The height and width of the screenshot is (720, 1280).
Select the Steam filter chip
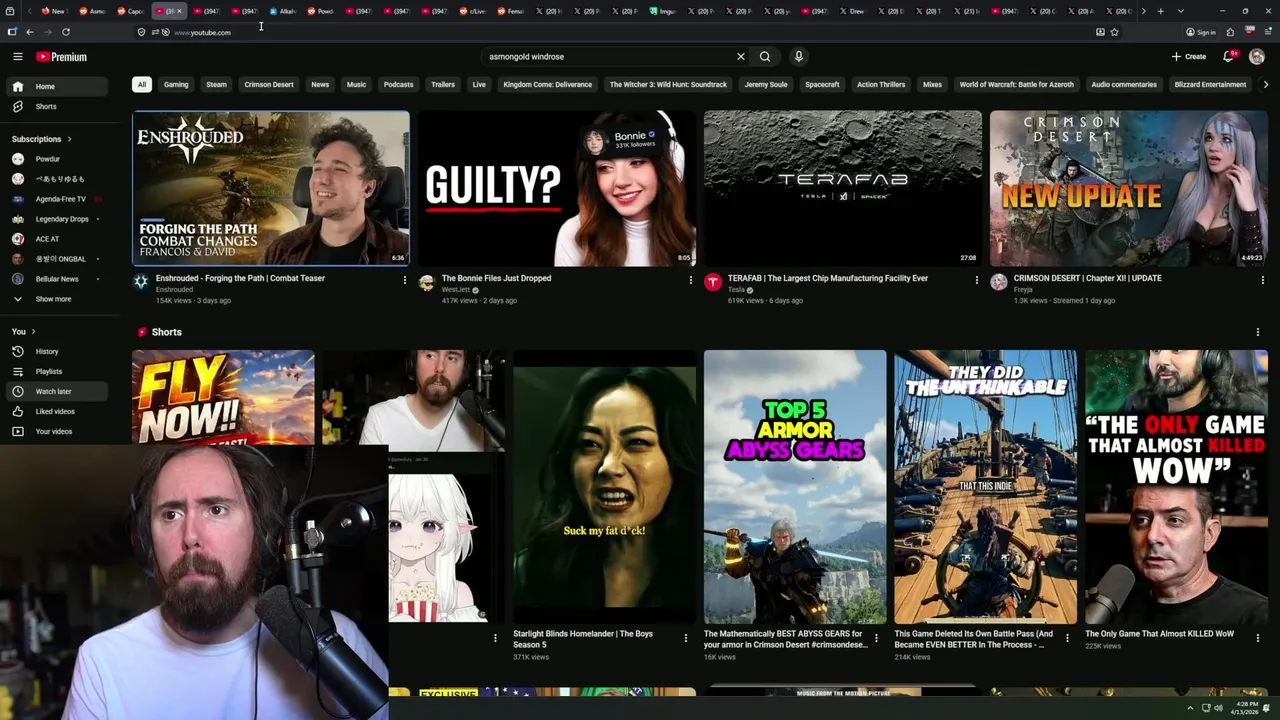pyautogui.click(x=216, y=85)
